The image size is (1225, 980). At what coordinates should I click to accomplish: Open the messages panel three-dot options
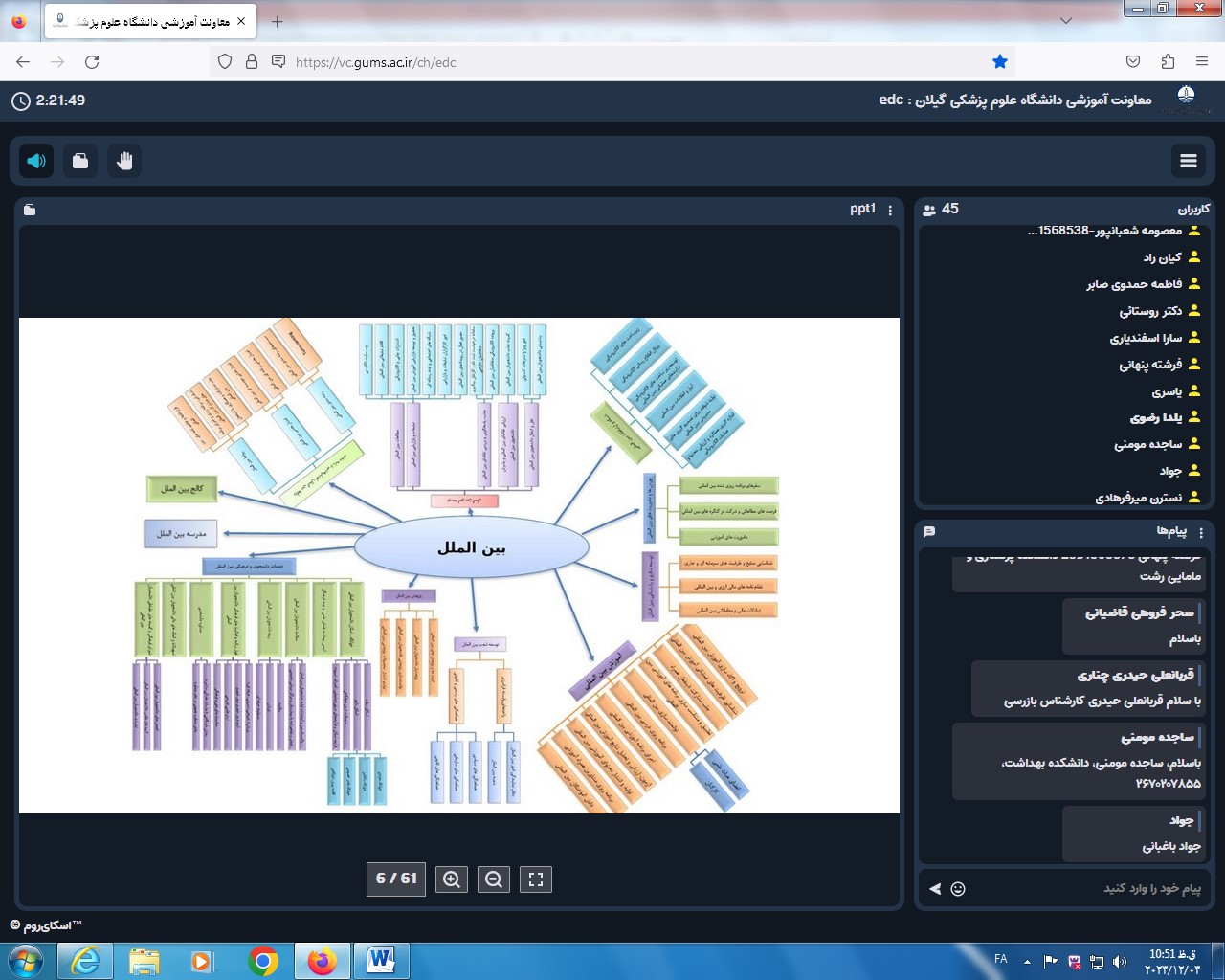pyautogui.click(x=1201, y=531)
